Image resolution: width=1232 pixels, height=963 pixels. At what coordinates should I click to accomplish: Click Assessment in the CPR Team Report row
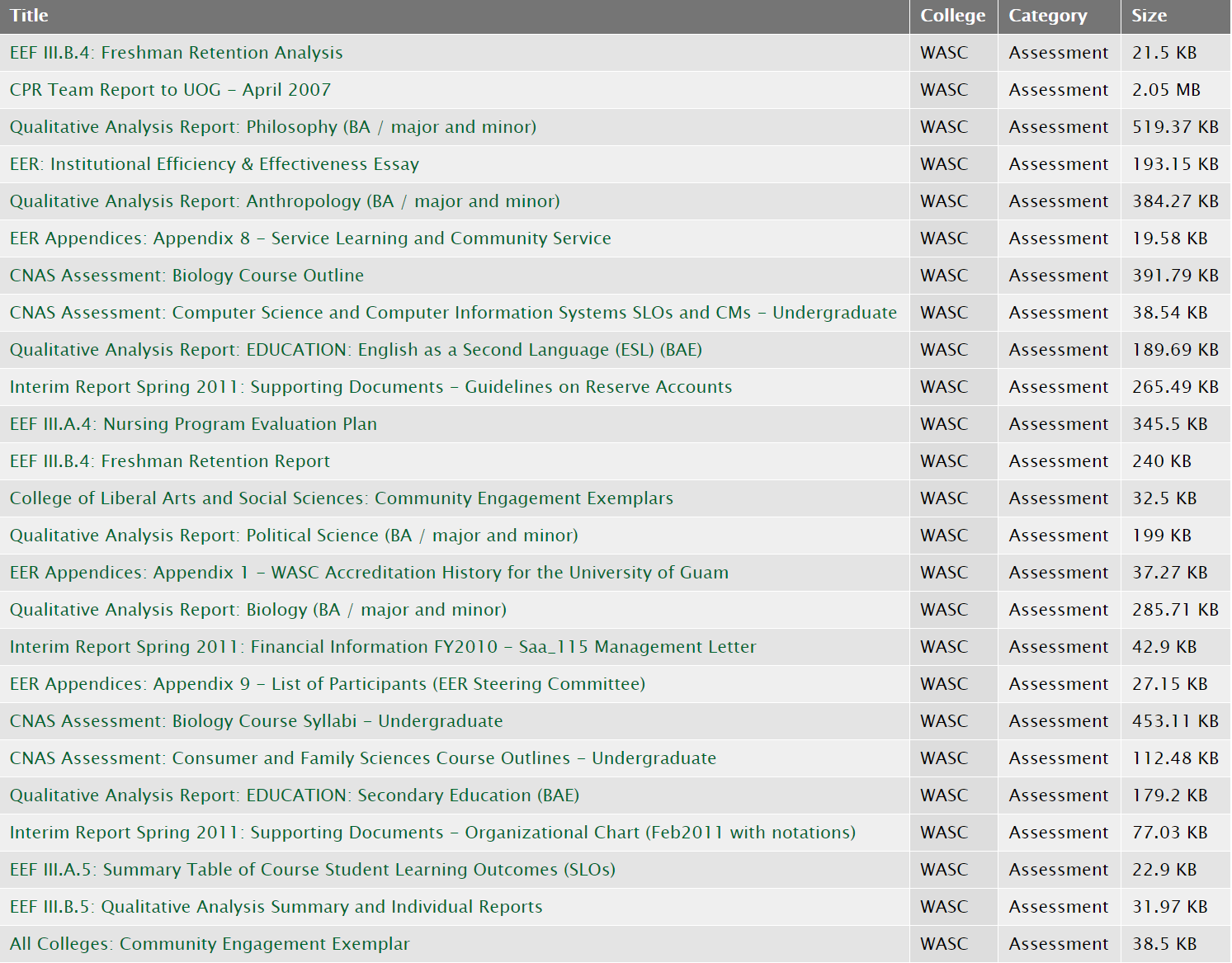point(1059,90)
